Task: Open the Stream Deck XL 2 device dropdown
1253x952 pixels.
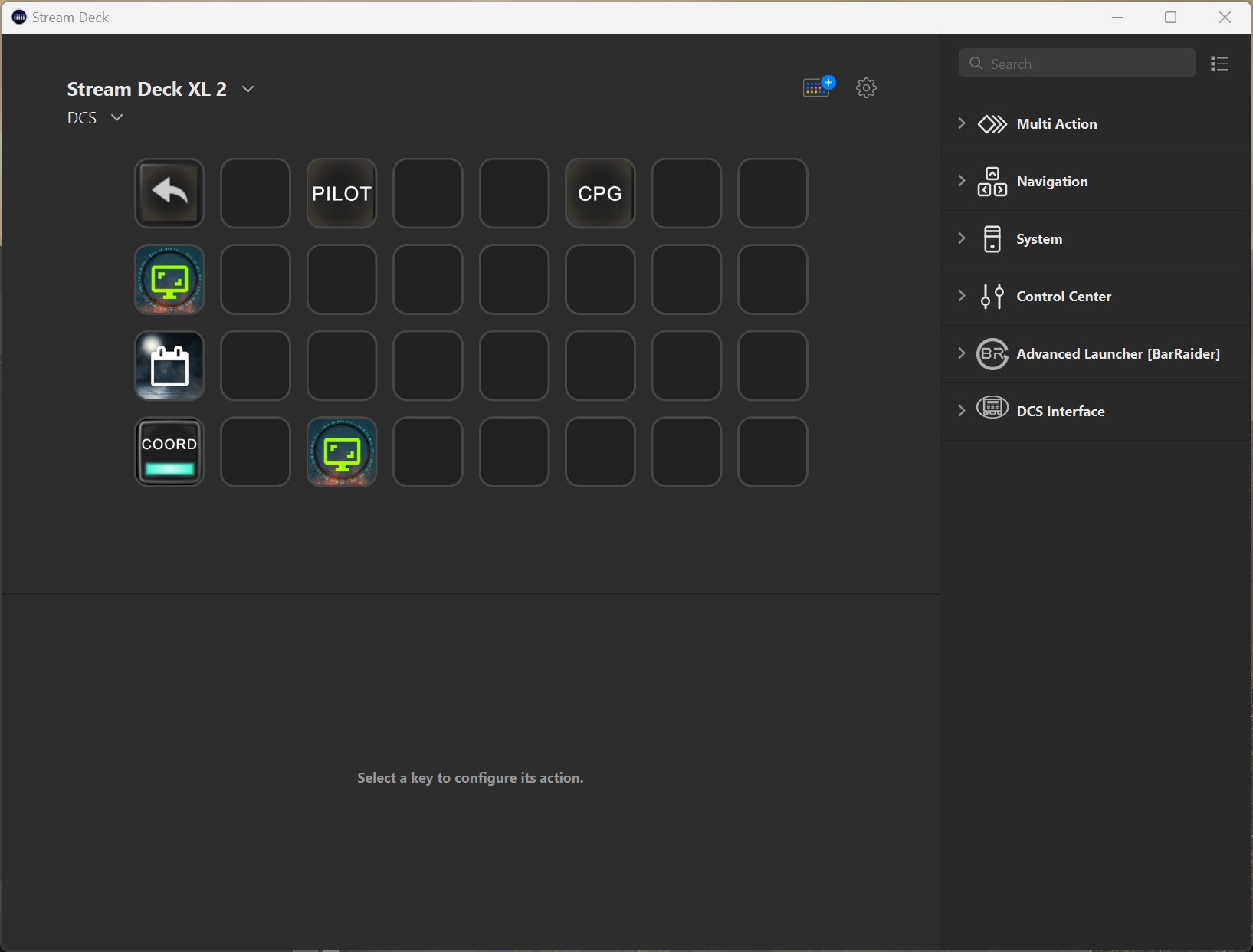Action: (248, 89)
